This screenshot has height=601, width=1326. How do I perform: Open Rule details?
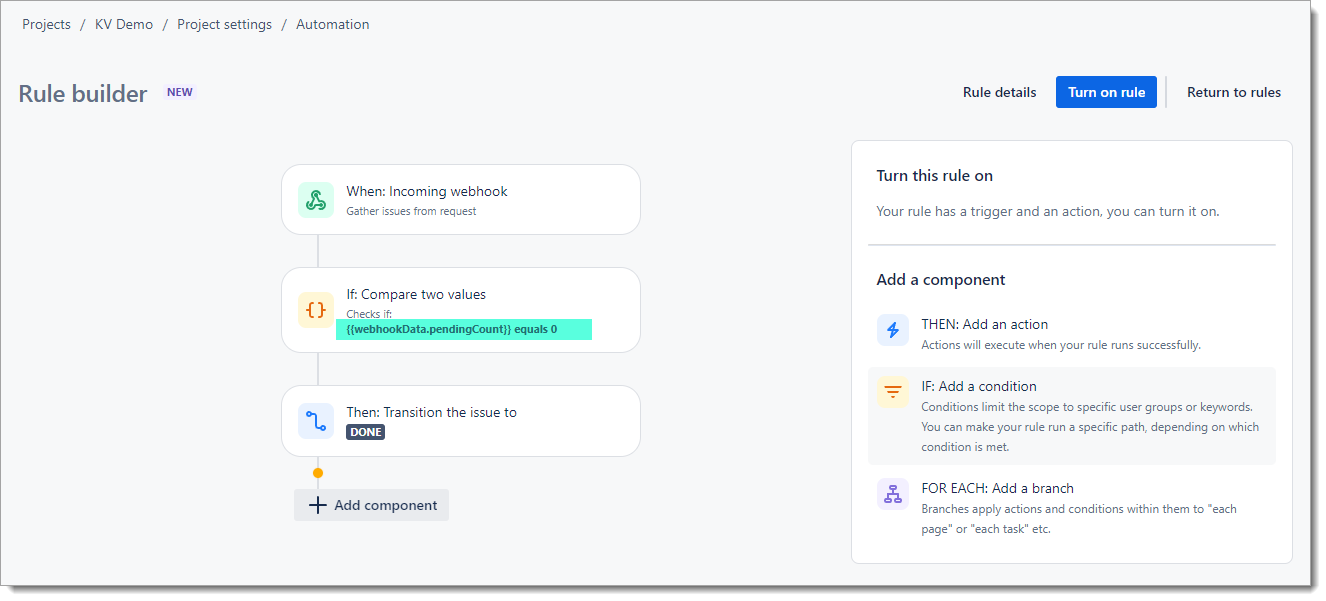pyautogui.click(x=999, y=92)
